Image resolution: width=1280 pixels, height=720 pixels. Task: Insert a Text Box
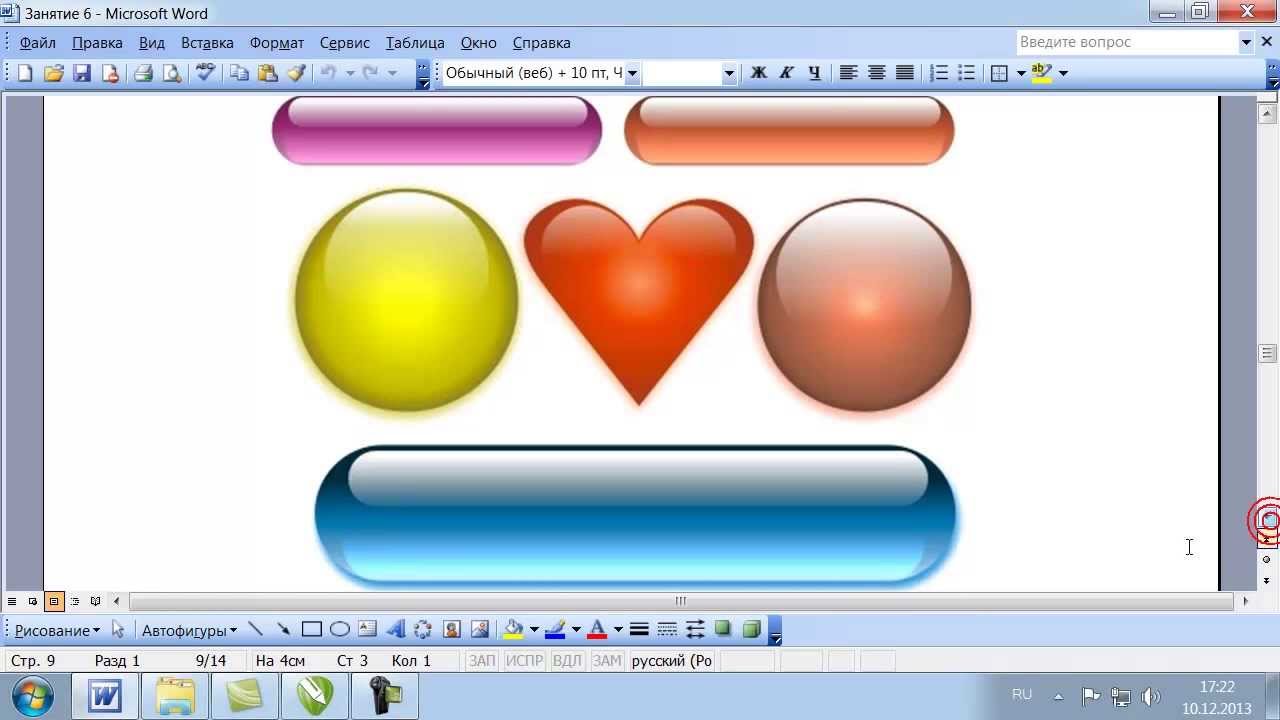tap(367, 630)
